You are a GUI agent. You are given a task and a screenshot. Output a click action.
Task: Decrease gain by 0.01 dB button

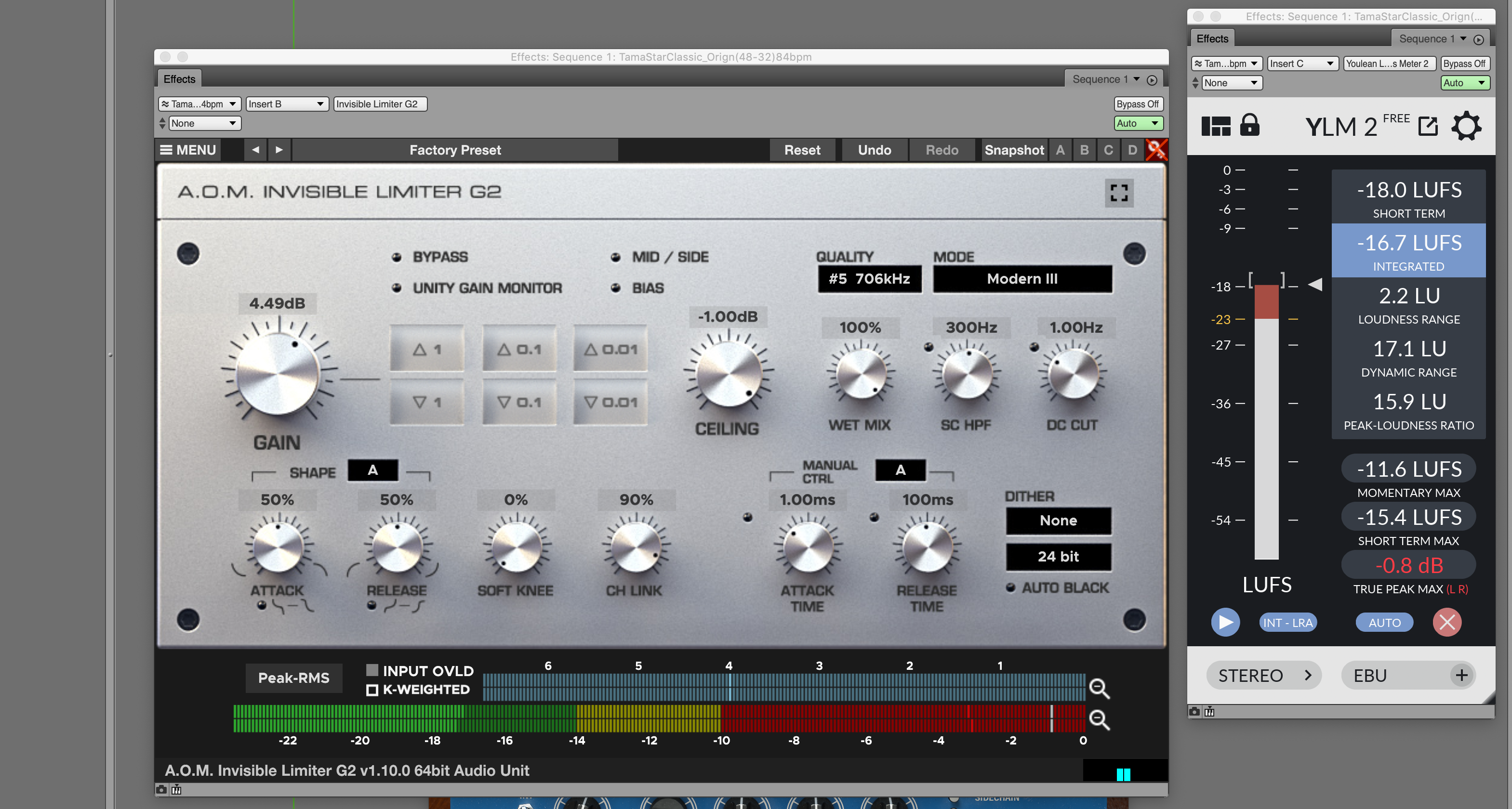610,403
